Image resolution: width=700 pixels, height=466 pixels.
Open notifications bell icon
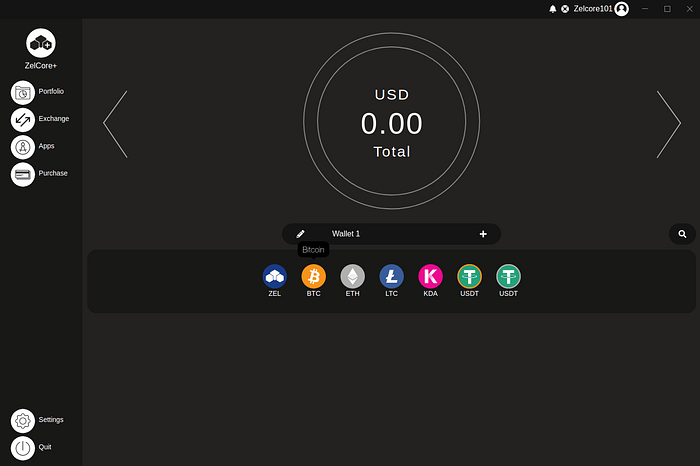point(553,9)
